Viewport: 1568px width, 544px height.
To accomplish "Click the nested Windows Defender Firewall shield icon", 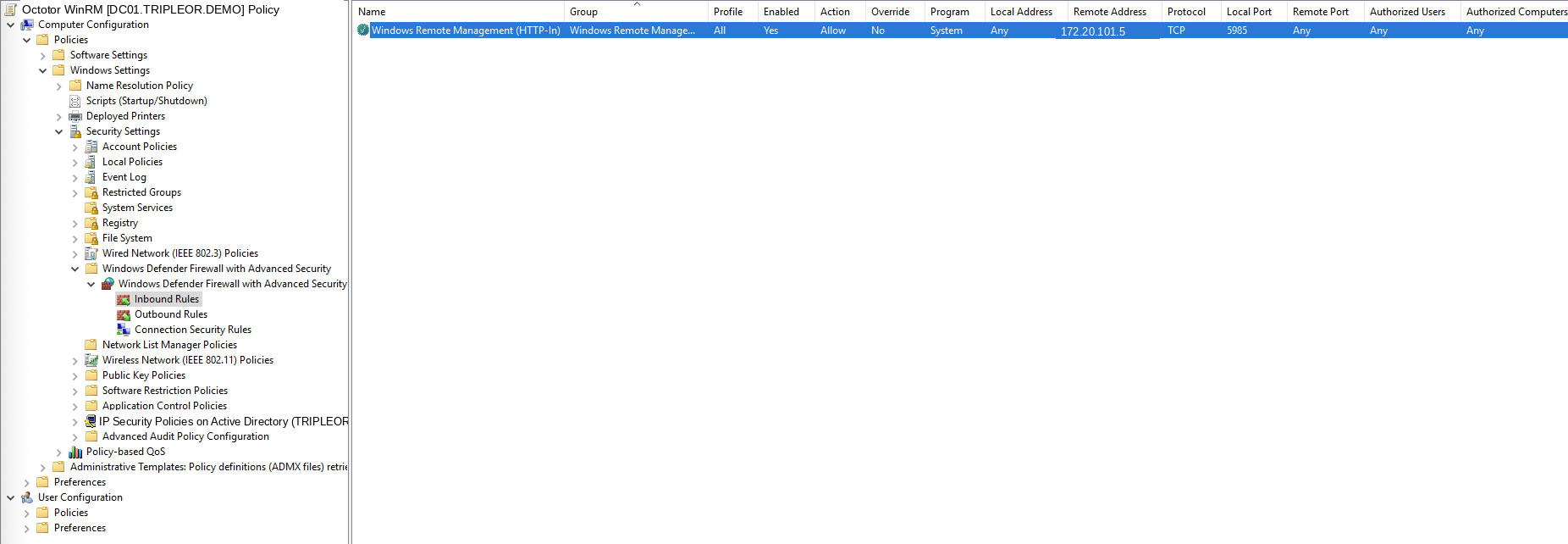I will [108, 284].
